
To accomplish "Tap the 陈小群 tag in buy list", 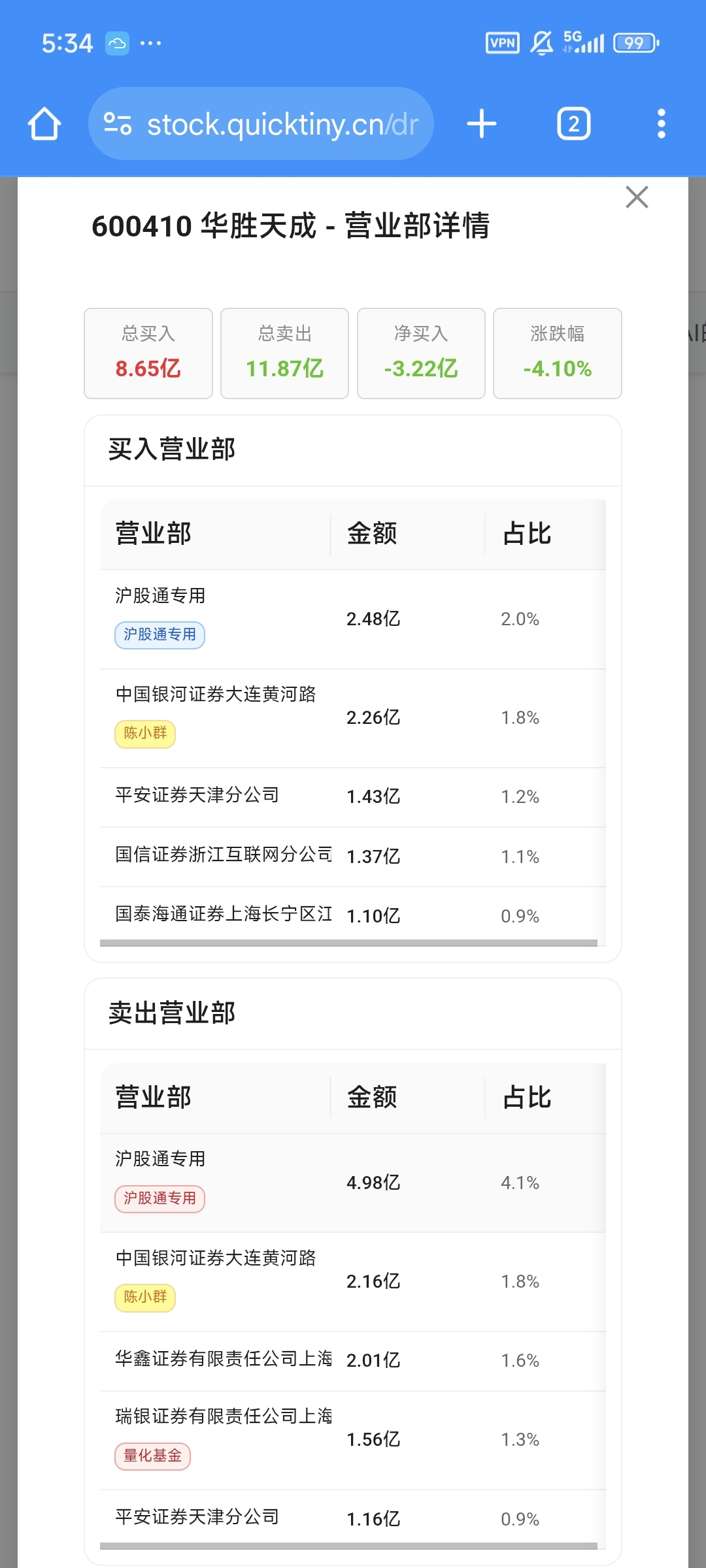I will [x=145, y=734].
